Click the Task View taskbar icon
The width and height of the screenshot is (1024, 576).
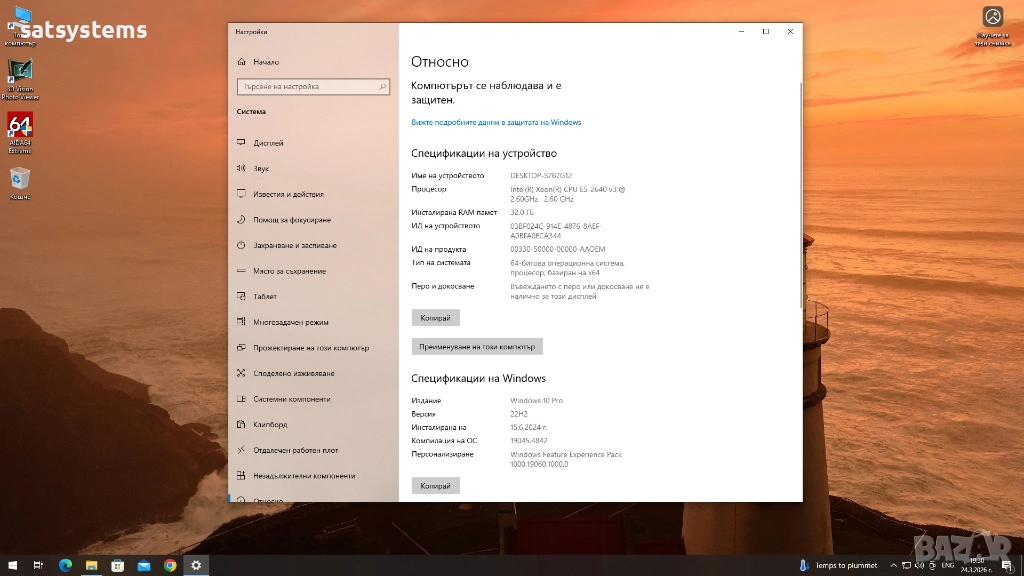tap(39, 565)
